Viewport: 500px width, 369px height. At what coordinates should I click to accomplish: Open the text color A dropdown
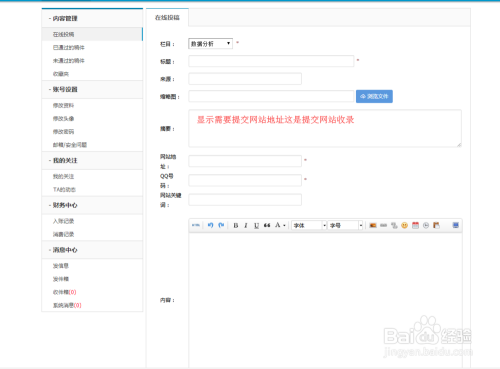click(280, 225)
